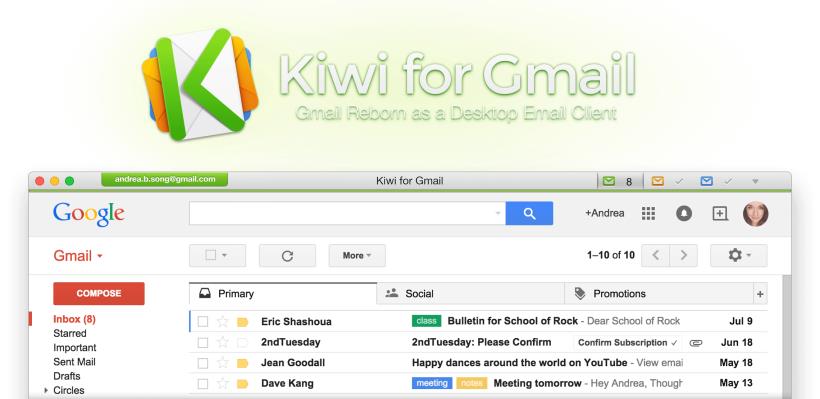Toggle importance marker on Eric Shashoua email

coord(242,322)
